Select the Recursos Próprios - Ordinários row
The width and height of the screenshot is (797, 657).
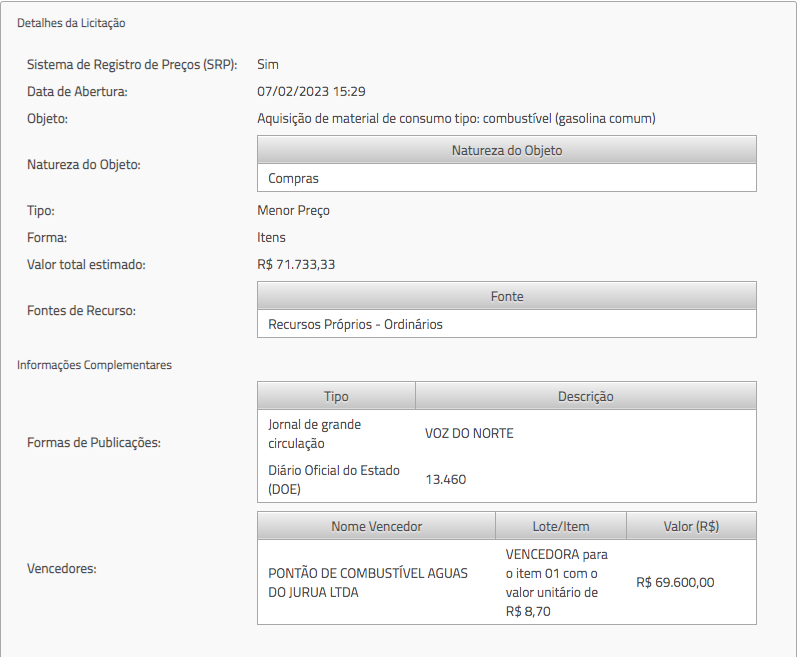(x=355, y=324)
